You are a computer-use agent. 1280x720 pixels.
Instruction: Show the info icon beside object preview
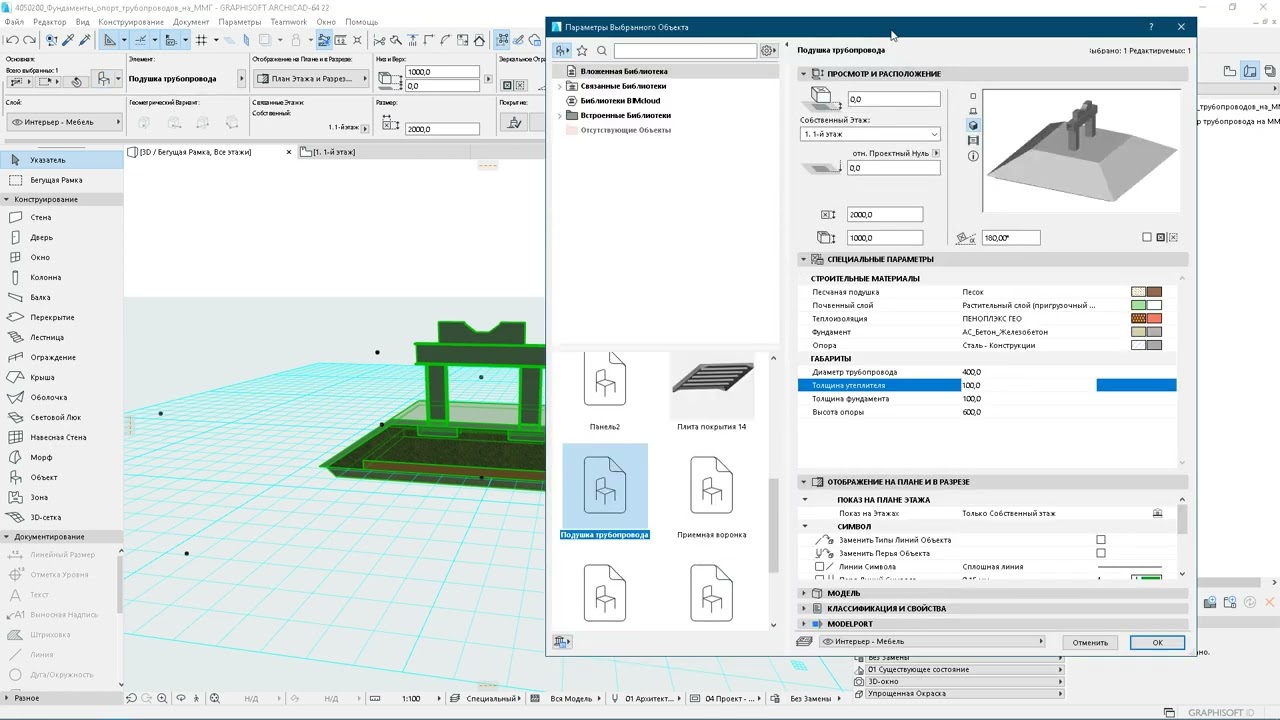tap(973, 156)
